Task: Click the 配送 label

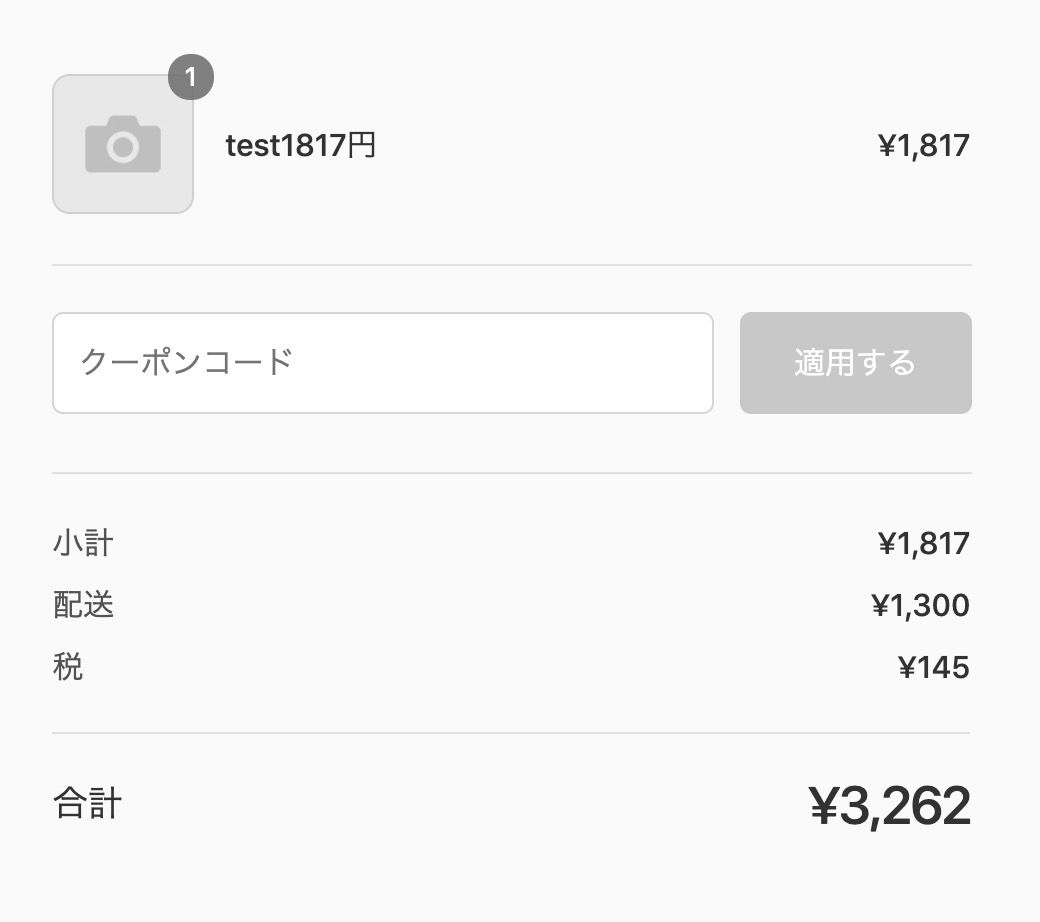Action: pyautogui.click(x=83, y=605)
